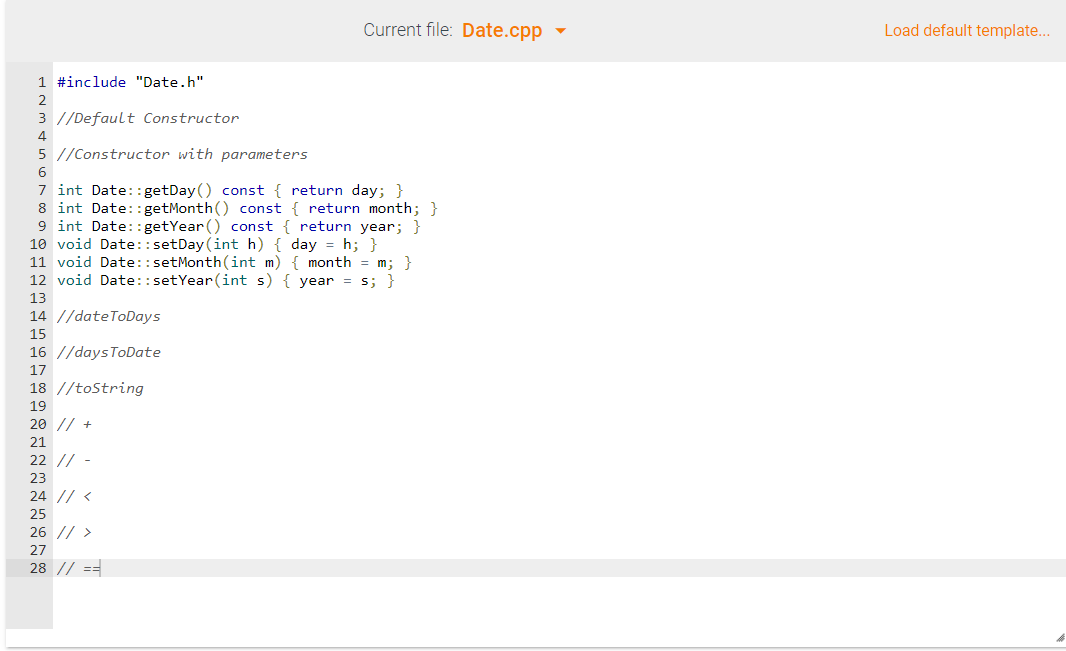Click the Load default template link
1066x651 pixels.
pyautogui.click(x=966, y=31)
